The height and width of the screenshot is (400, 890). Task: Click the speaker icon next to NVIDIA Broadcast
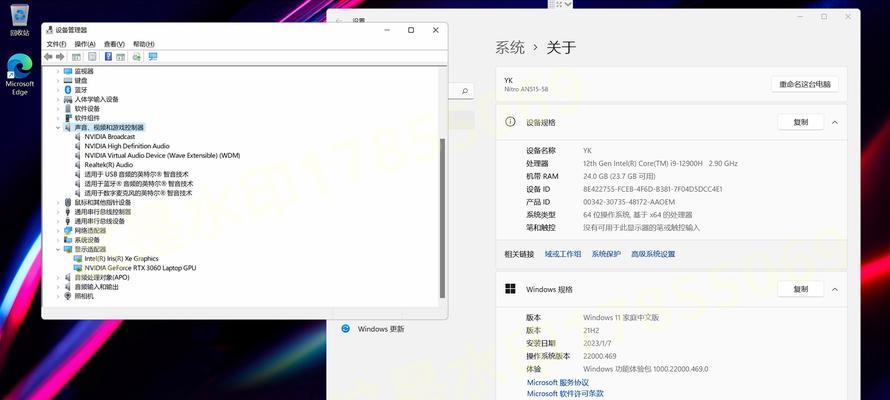coord(78,137)
